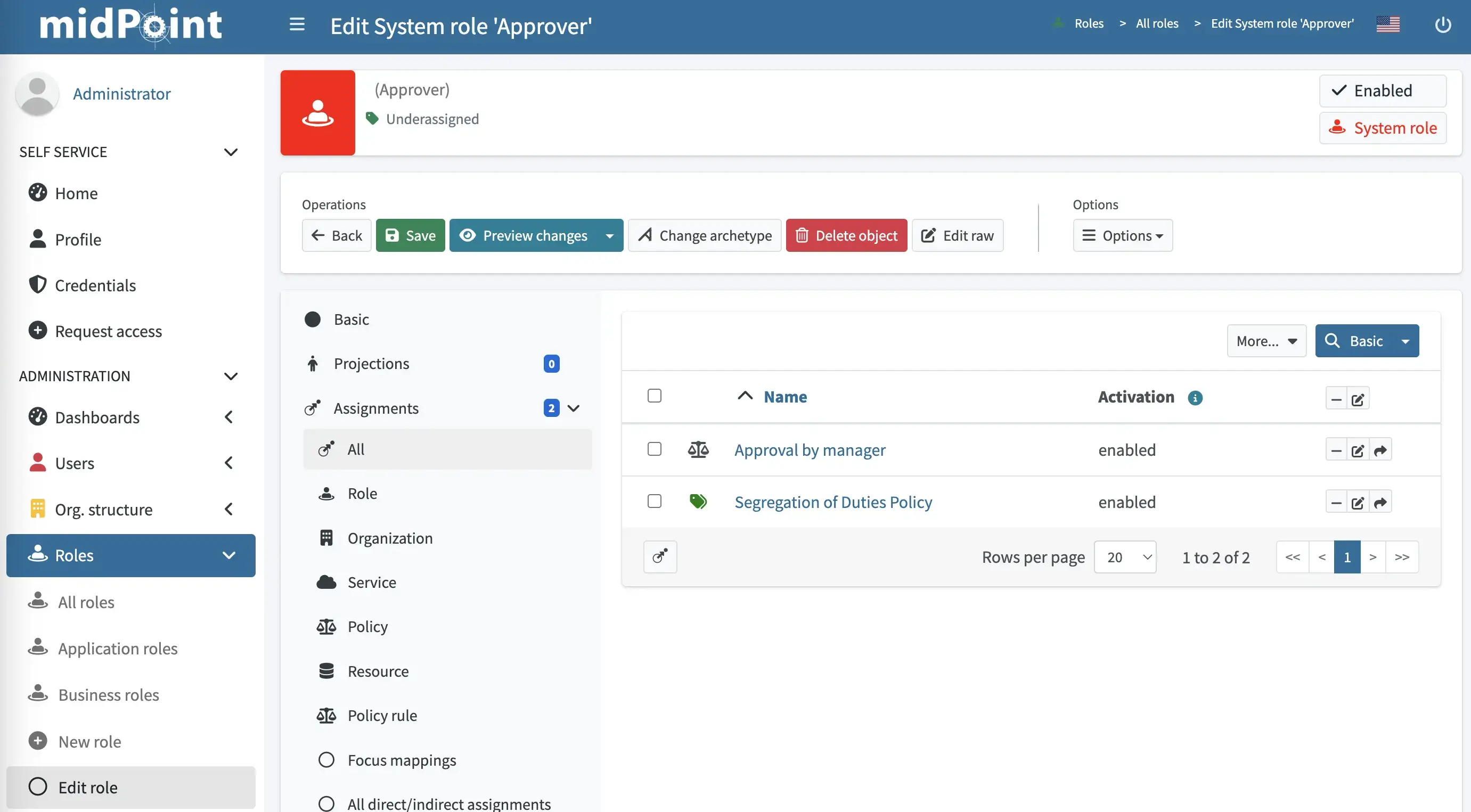
Task: Expand the Preview changes dropdown arrow
Action: [x=609, y=235]
